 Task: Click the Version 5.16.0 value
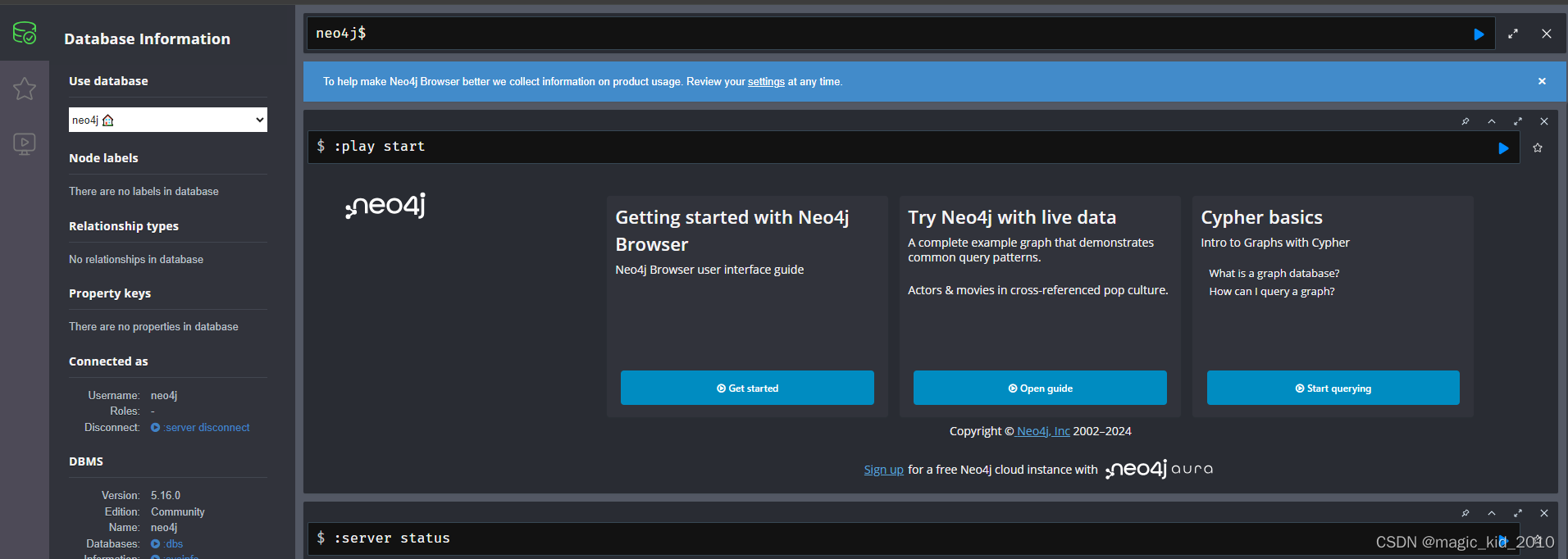[x=166, y=496]
